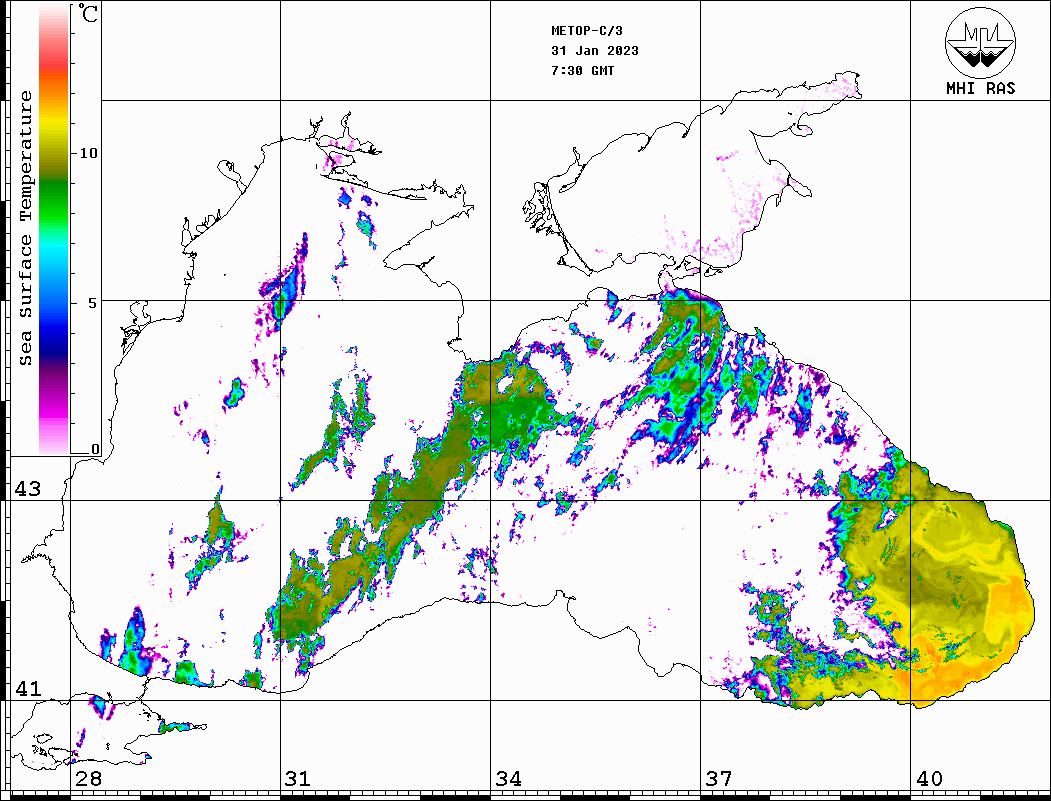The image size is (1051, 801).
Task: Click the longitude label "31"
Action: pos(298,778)
